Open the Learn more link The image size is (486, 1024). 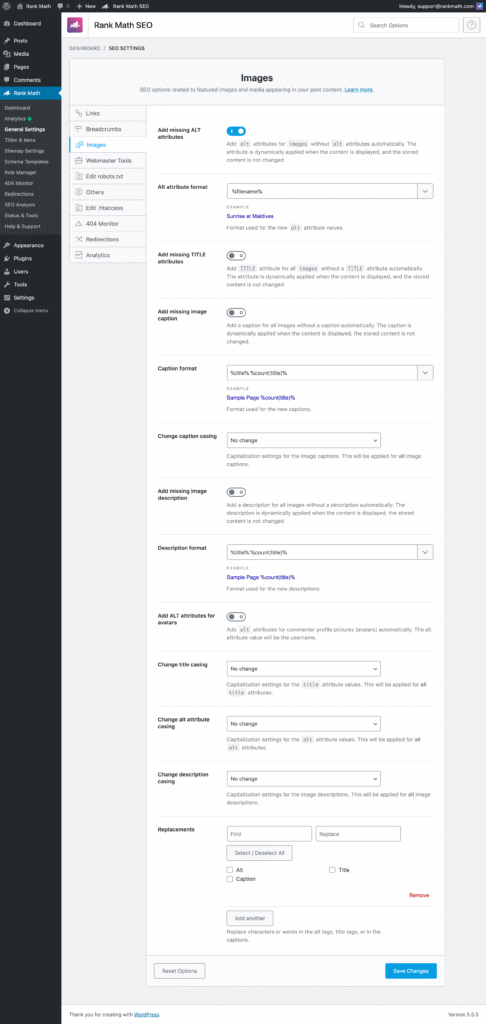click(359, 89)
